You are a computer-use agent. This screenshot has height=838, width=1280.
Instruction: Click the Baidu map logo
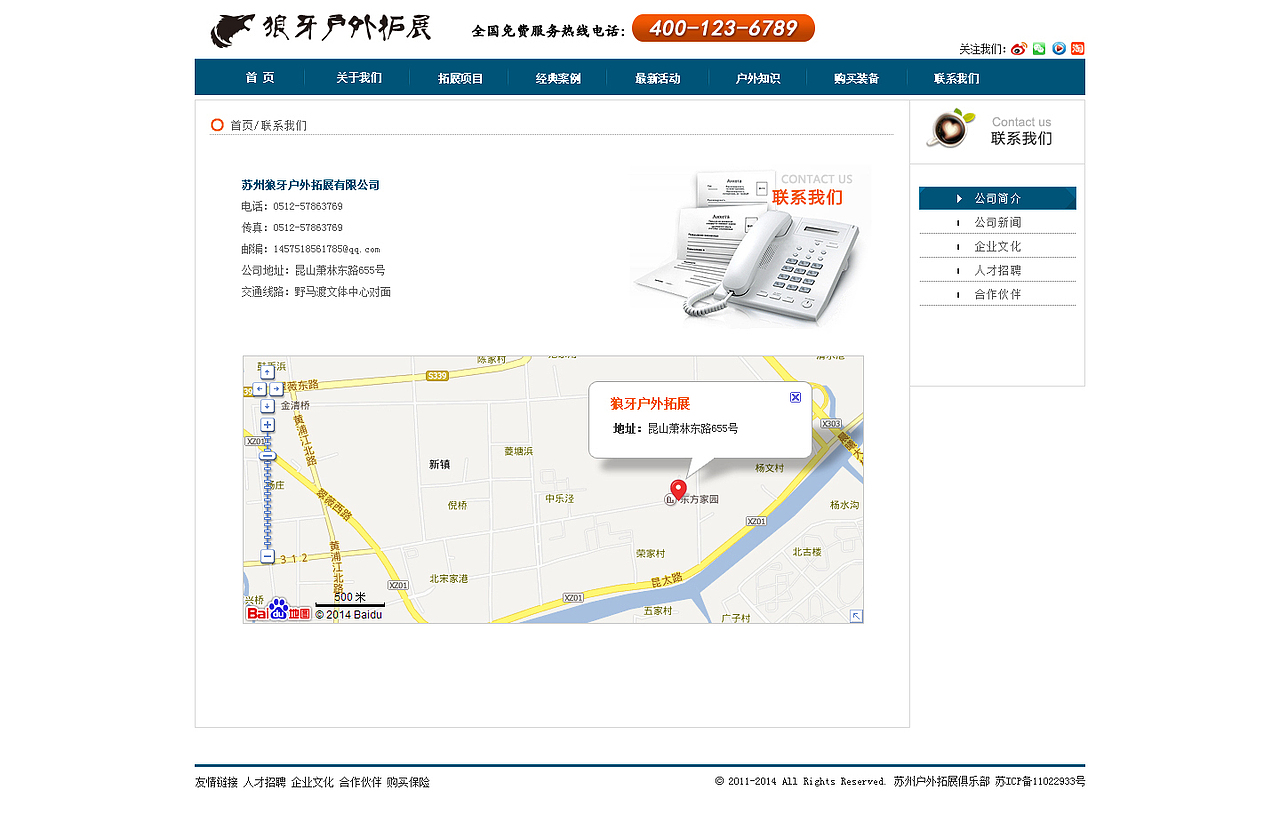279,611
